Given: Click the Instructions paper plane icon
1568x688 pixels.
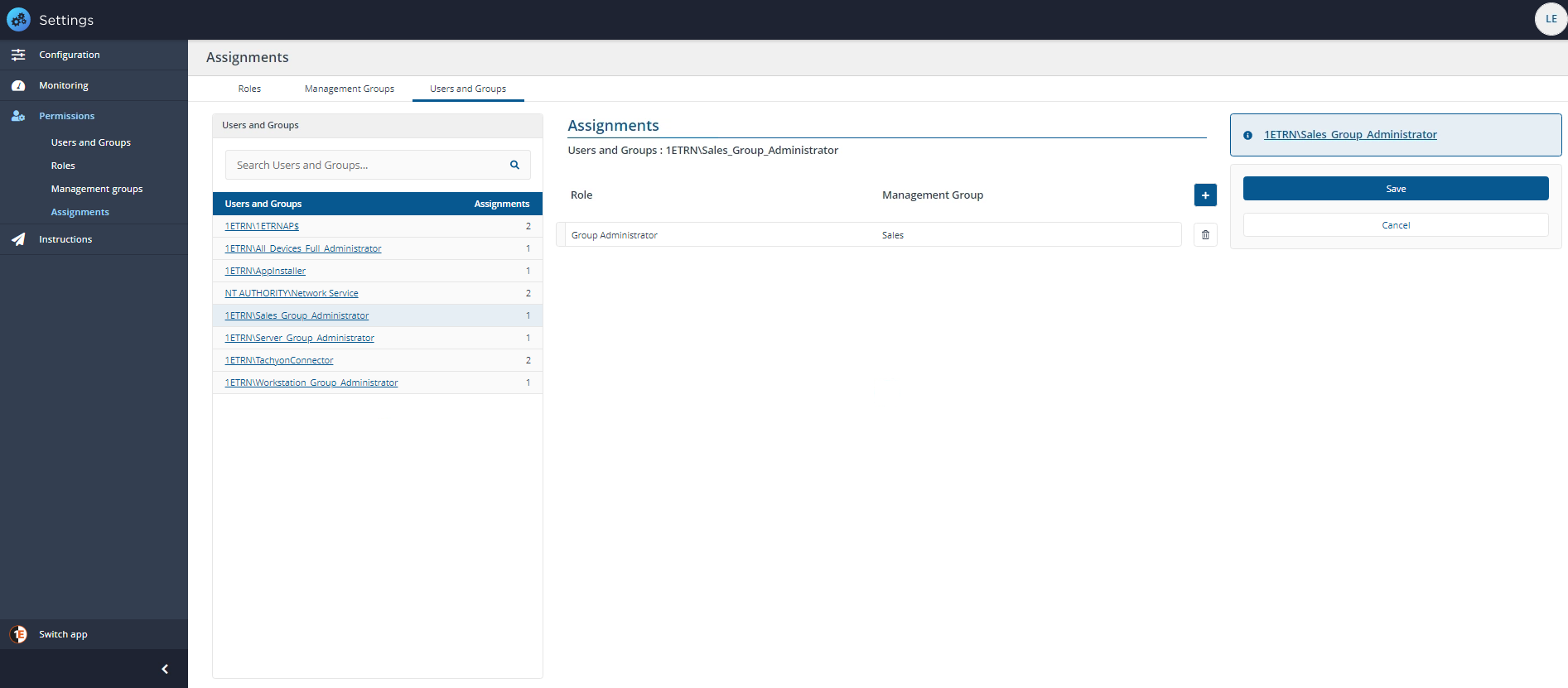Looking at the screenshot, I should [x=18, y=239].
